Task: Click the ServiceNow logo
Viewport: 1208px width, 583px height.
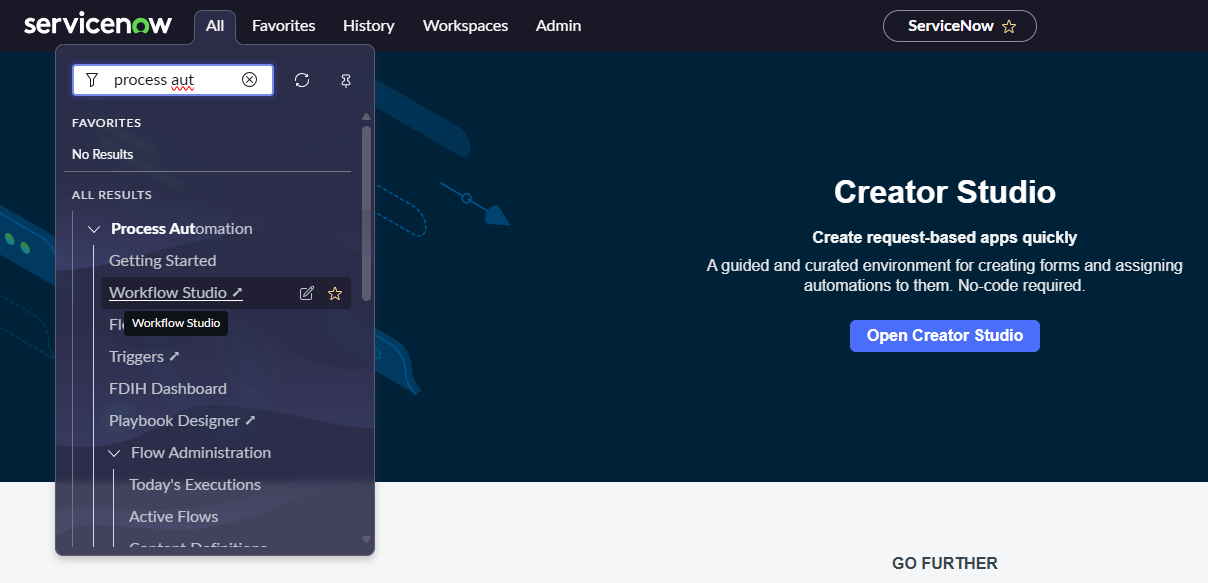Action: point(98,24)
